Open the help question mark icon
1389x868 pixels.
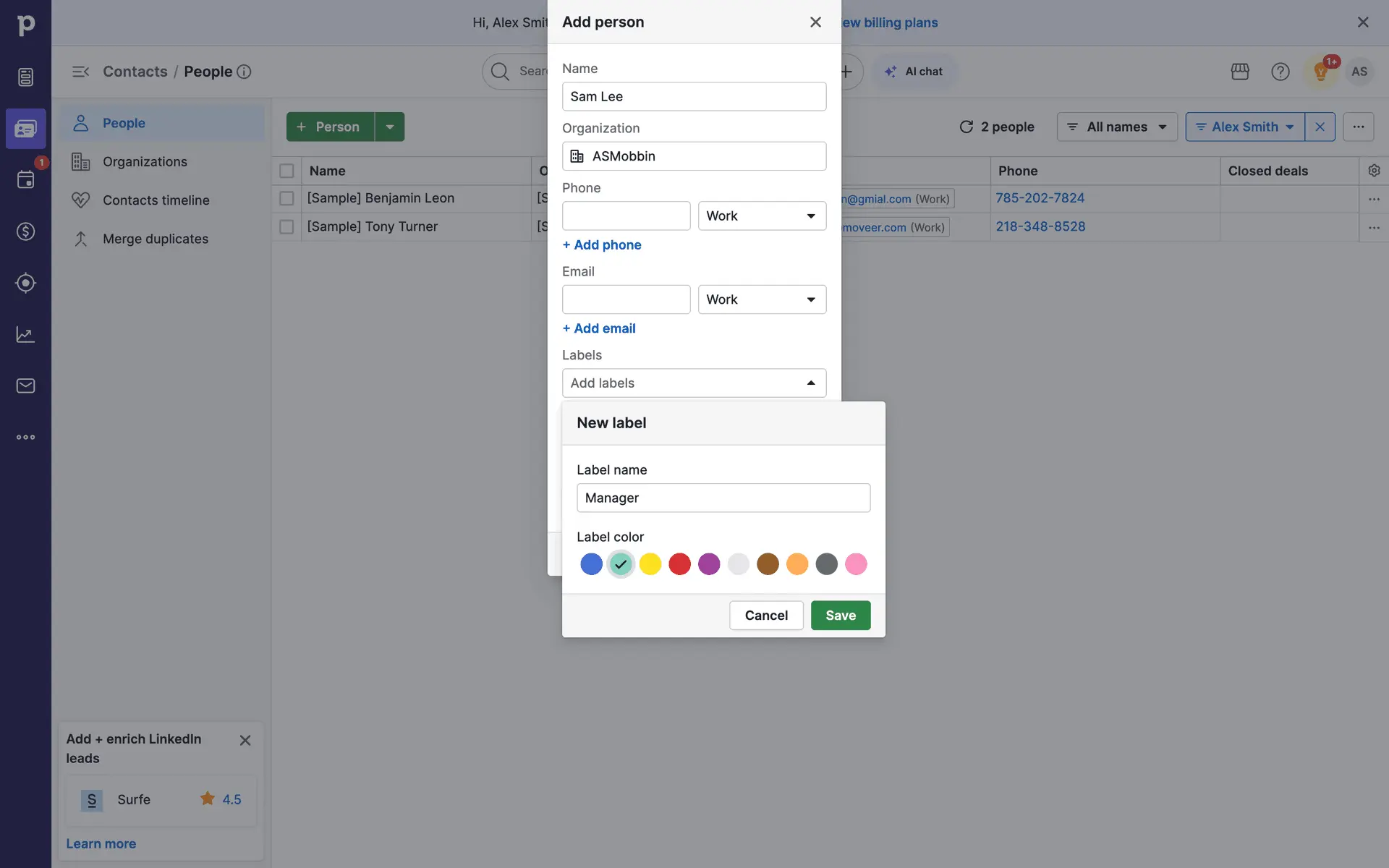[1280, 72]
